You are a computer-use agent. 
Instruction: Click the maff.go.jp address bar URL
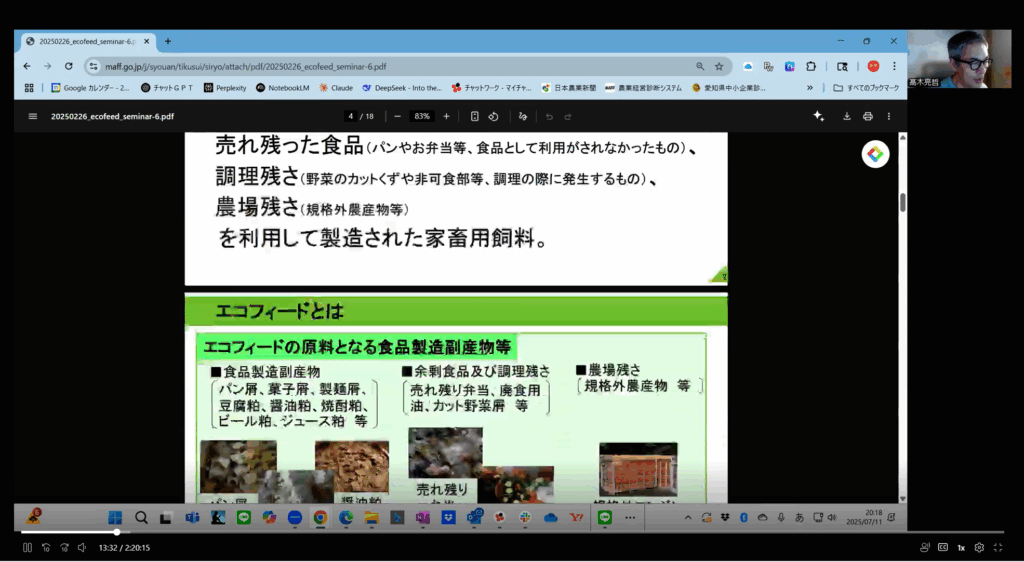click(246, 67)
